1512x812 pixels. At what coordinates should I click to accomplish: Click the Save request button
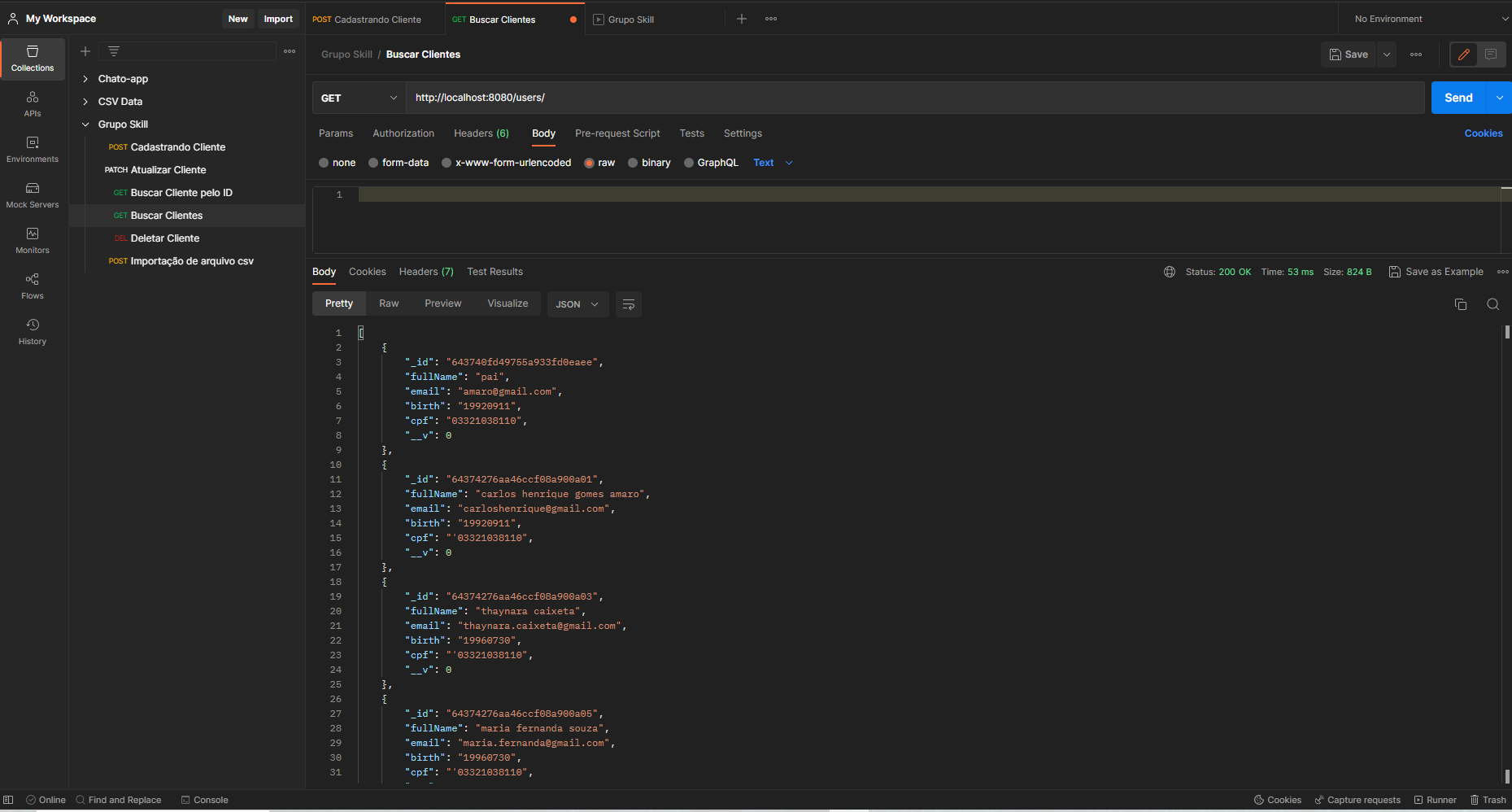tap(1349, 55)
